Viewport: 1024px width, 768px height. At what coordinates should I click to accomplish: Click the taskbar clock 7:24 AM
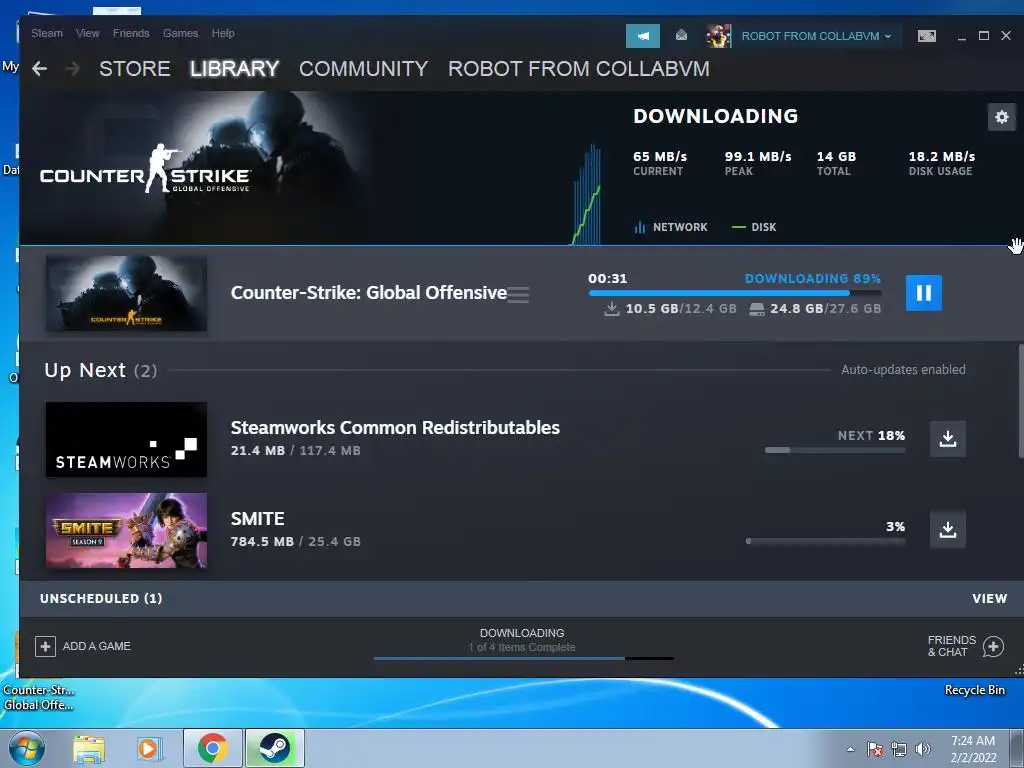click(x=973, y=741)
